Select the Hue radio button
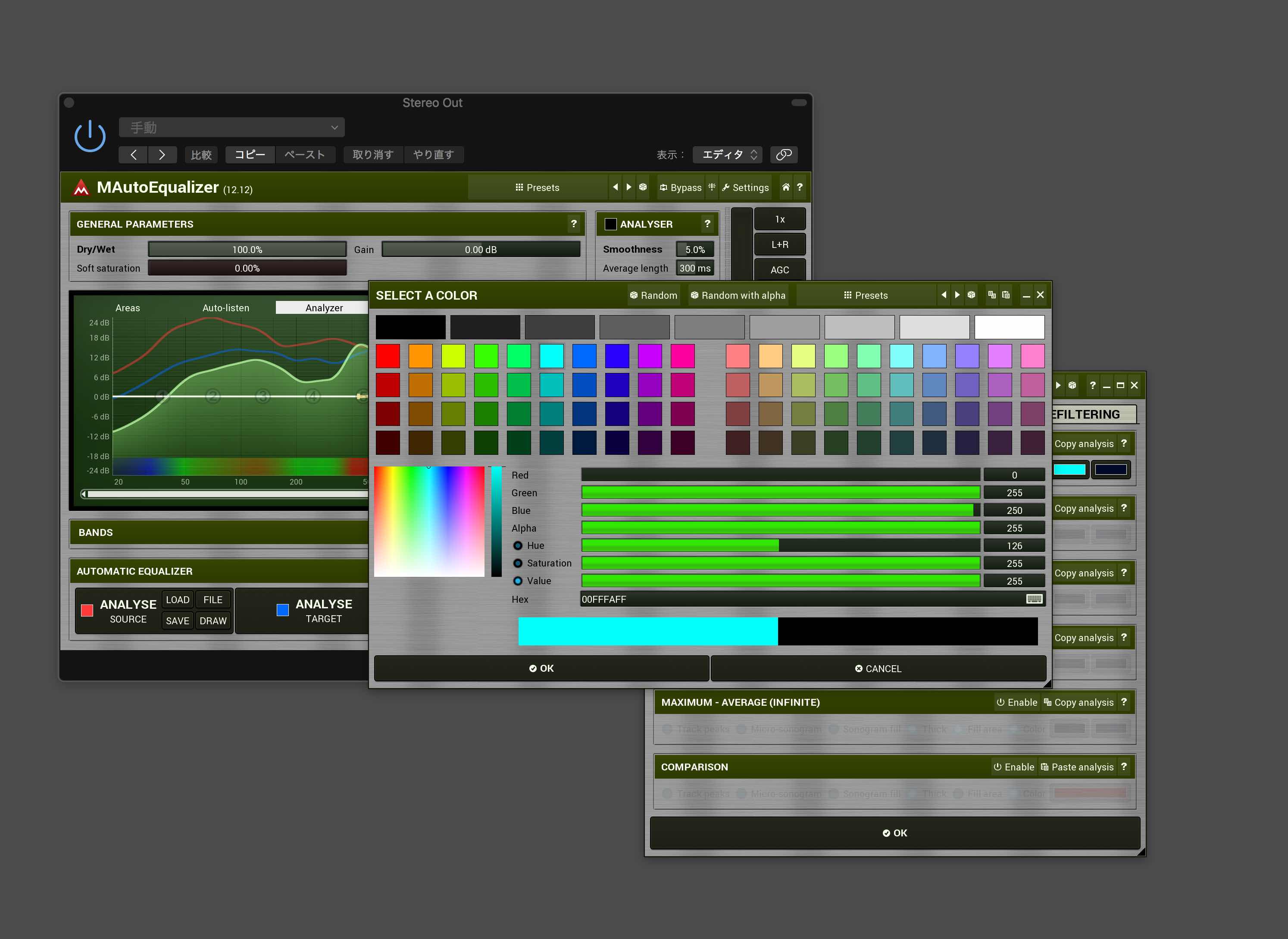Viewport: 1288px width, 939px height. pyautogui.click(x=518, y=546)
